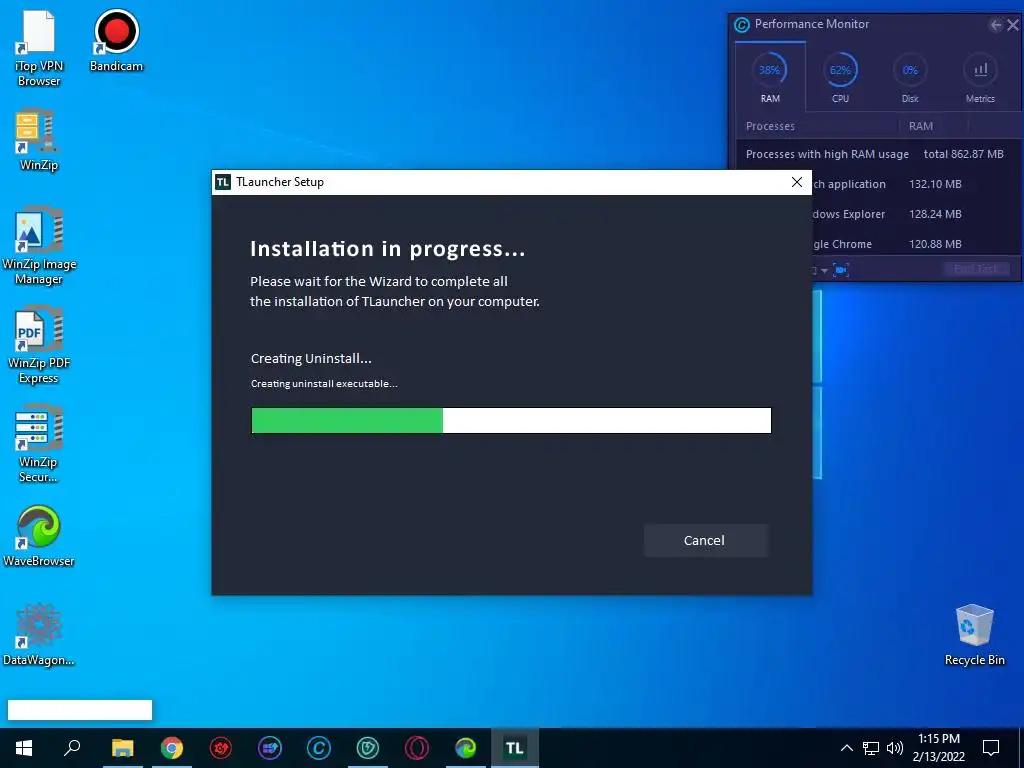This screenshot has width=1024, height=768.
Task: Click 'total 862.87 MB' text
Action: coord(963,154)
